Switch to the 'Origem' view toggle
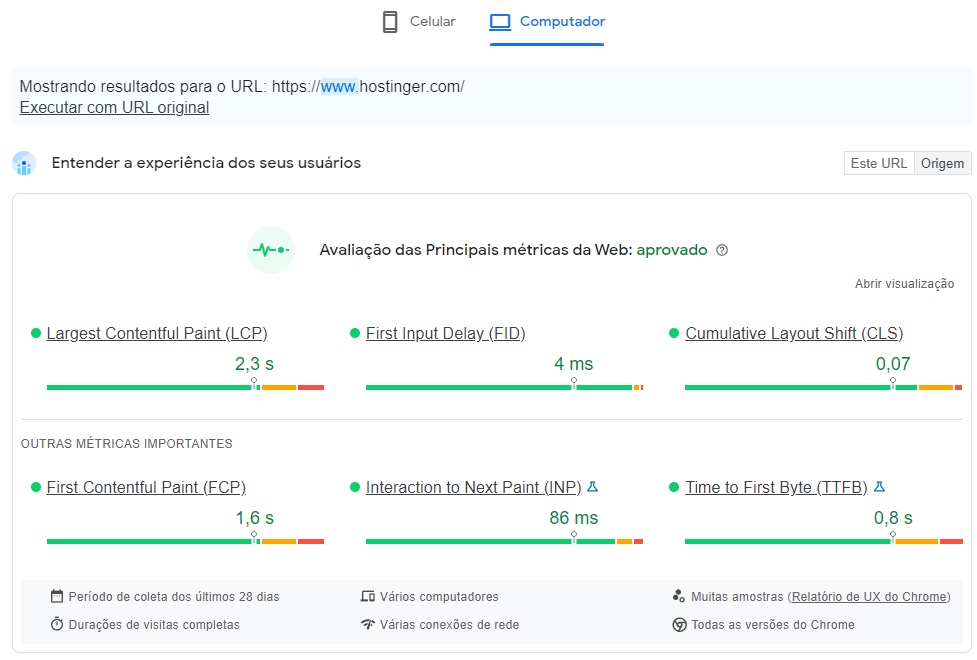977x660 pixels. [x=942, y=162]
